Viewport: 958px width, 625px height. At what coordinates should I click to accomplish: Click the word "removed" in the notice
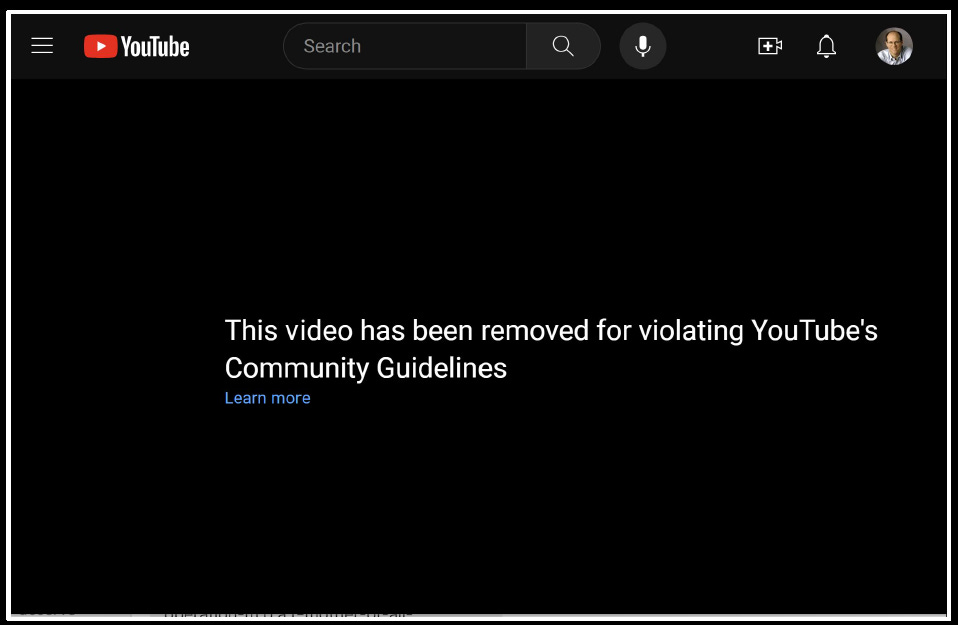tap(535, 331)
